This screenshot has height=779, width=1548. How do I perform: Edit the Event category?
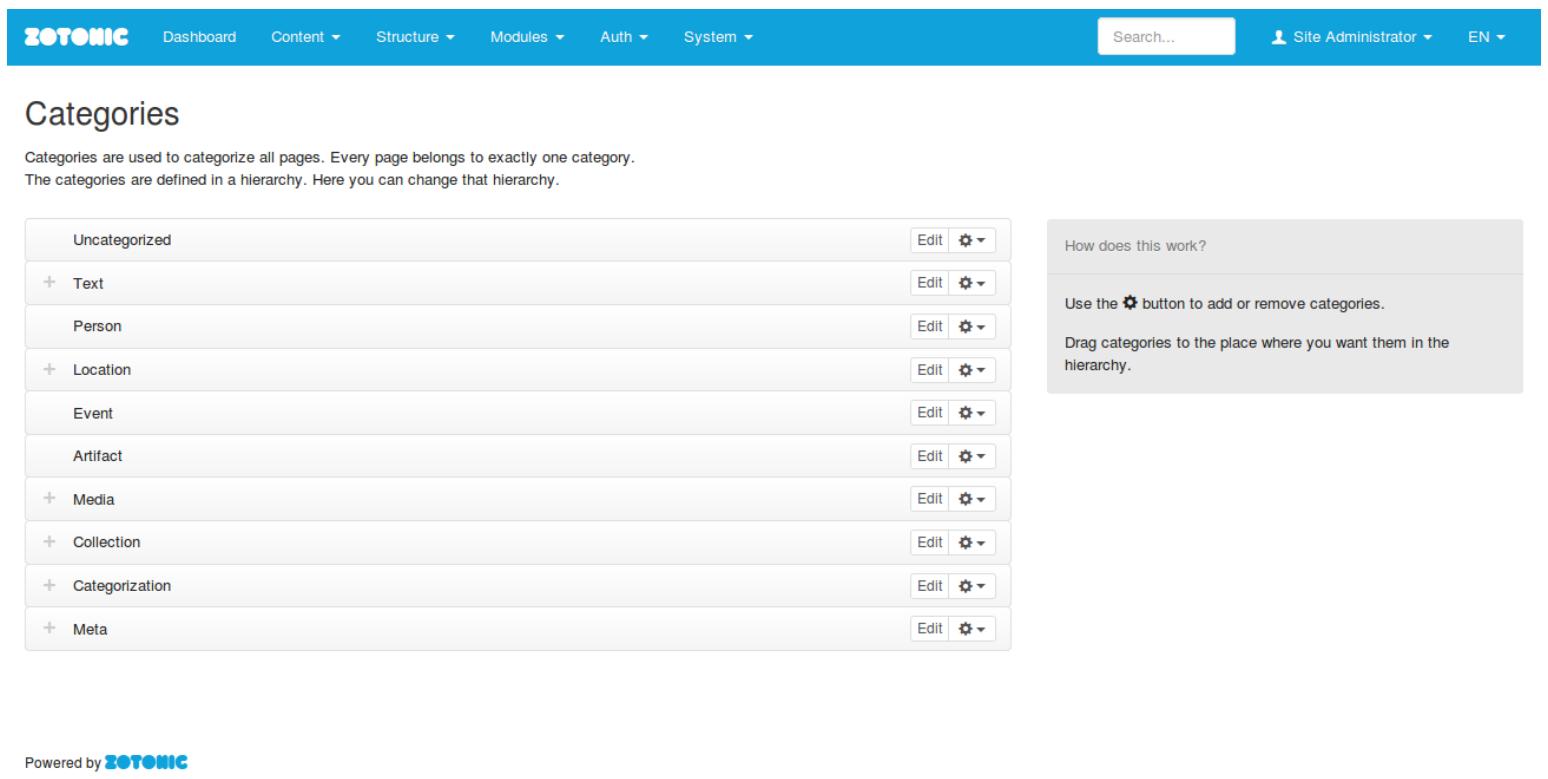click(x=930, y=413)
